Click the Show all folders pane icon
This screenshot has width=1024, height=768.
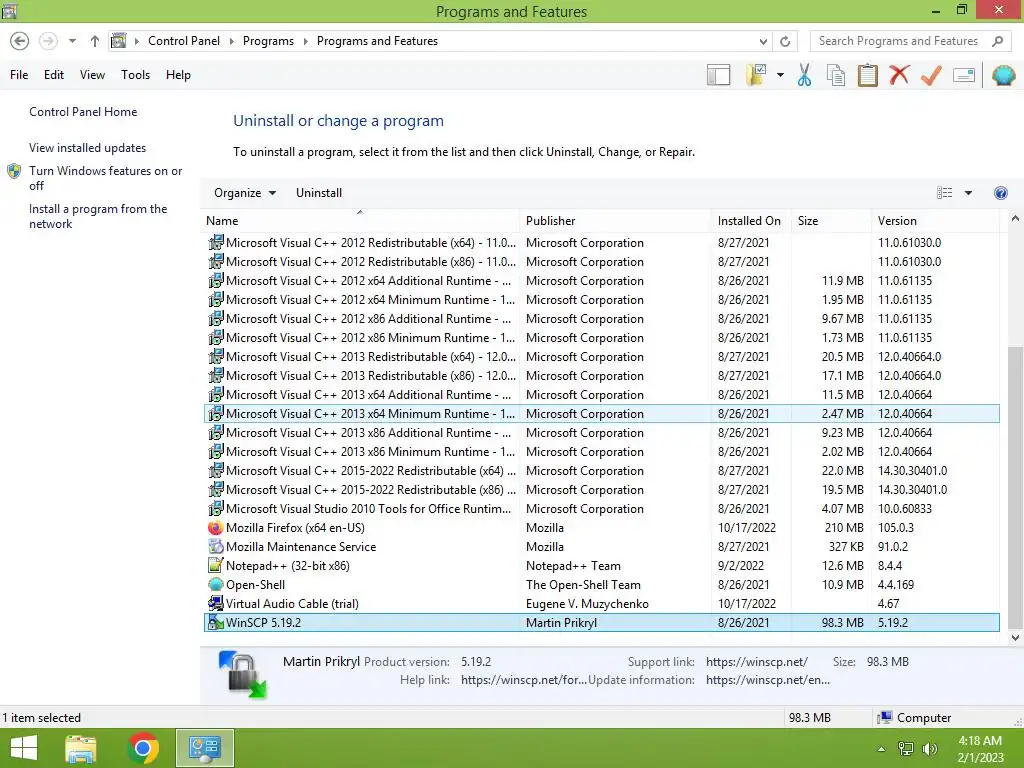718,75
